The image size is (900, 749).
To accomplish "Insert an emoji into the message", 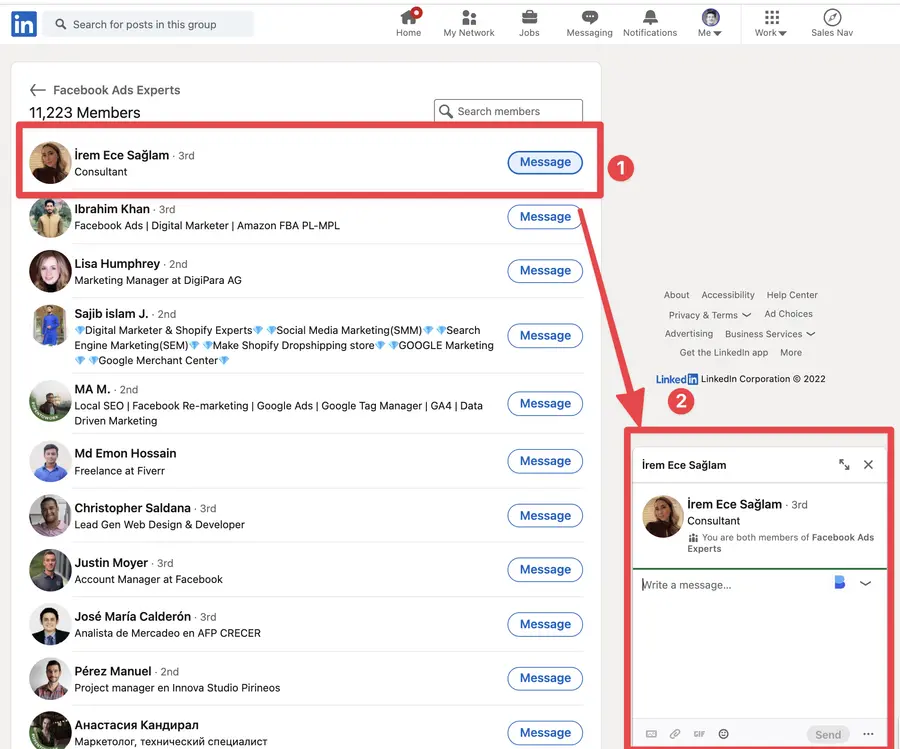I will pos(723,733).
